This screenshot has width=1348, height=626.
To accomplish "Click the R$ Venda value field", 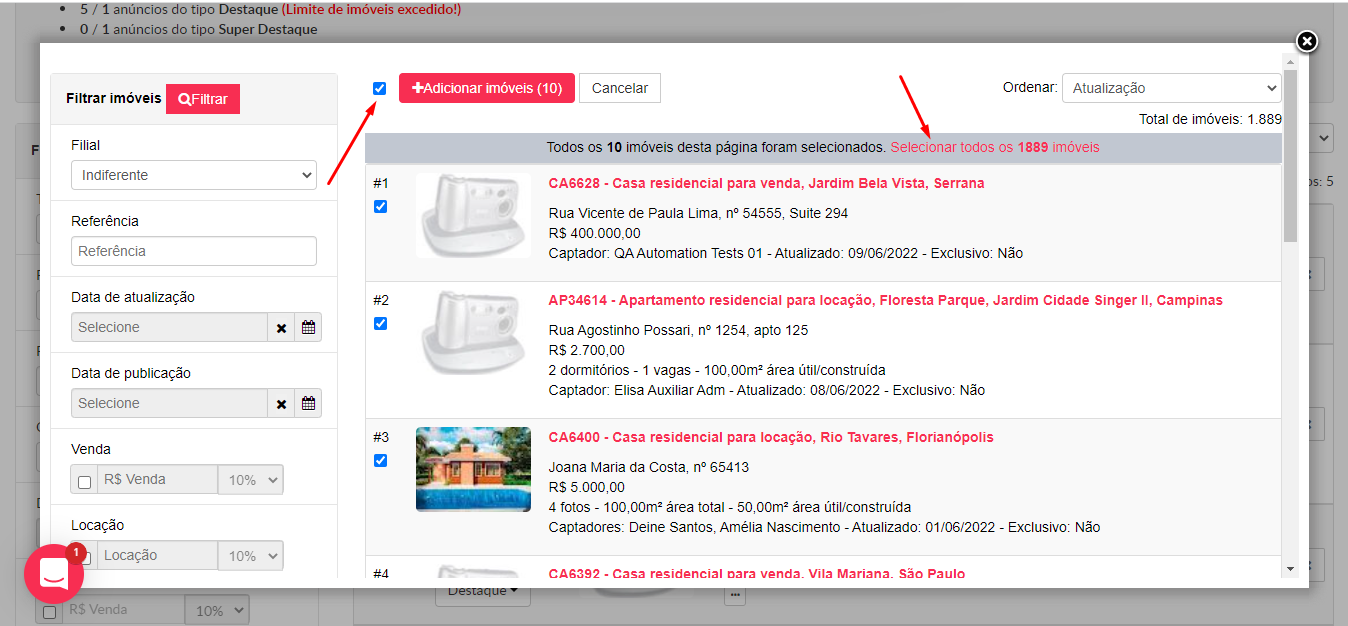I will (x=157, y=480).
